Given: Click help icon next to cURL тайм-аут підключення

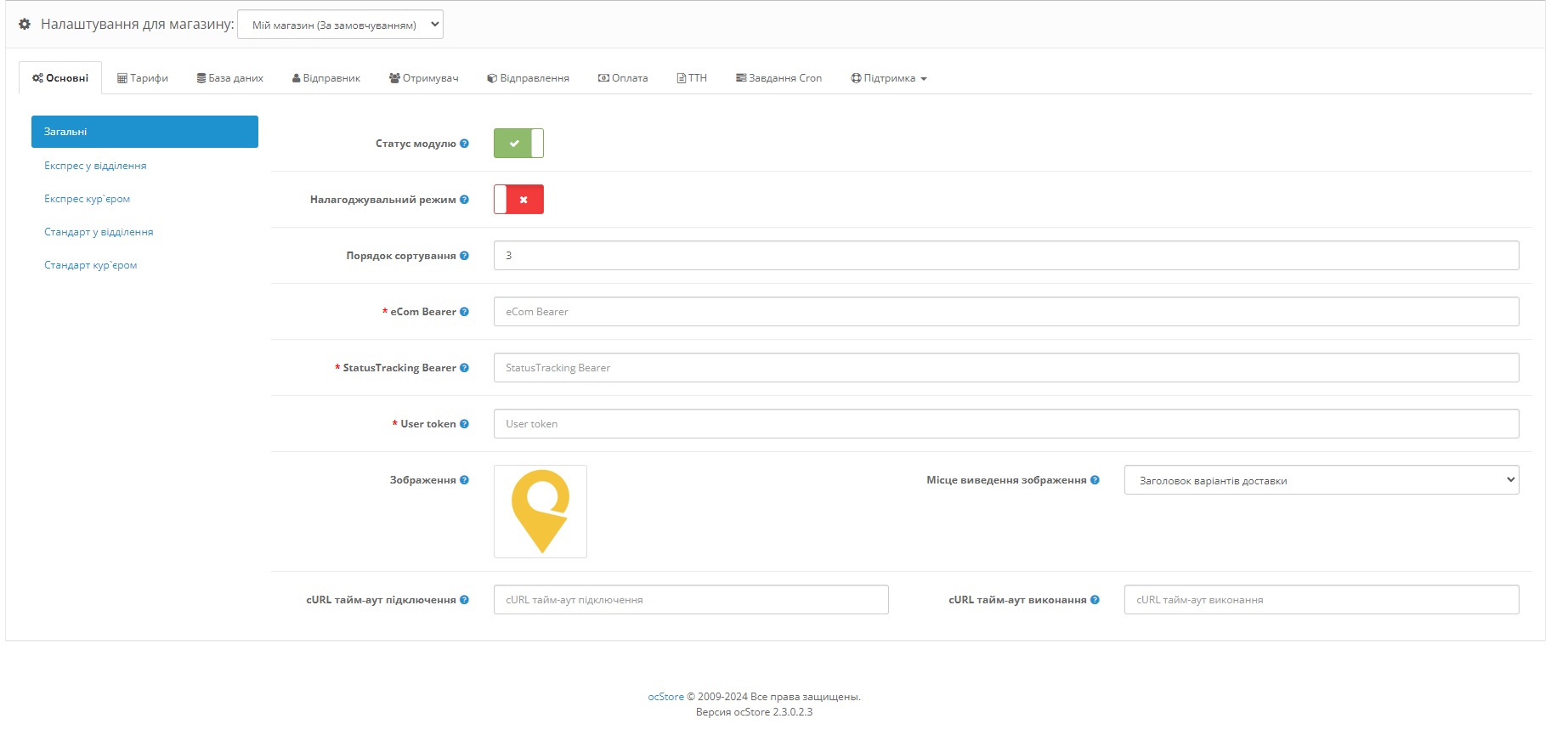Looking at the screenshot, I should coord(464,600).
